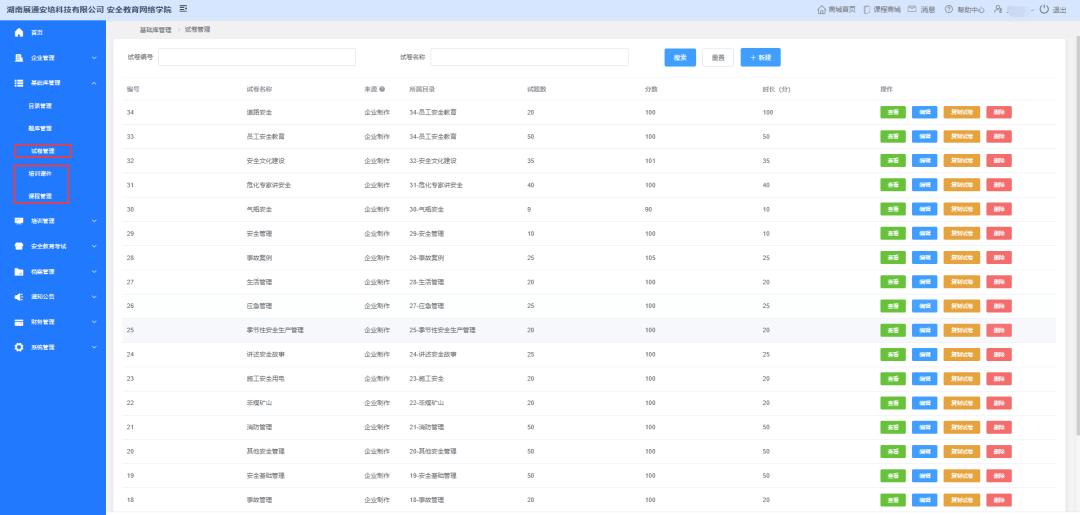Open 课程商城 in the top bar
This screenshot has width=1080, height=515.
(881, 9)
